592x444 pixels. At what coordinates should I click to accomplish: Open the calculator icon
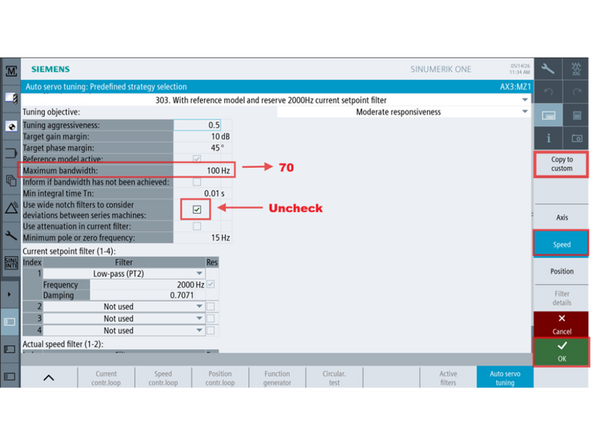click(576, 115)
